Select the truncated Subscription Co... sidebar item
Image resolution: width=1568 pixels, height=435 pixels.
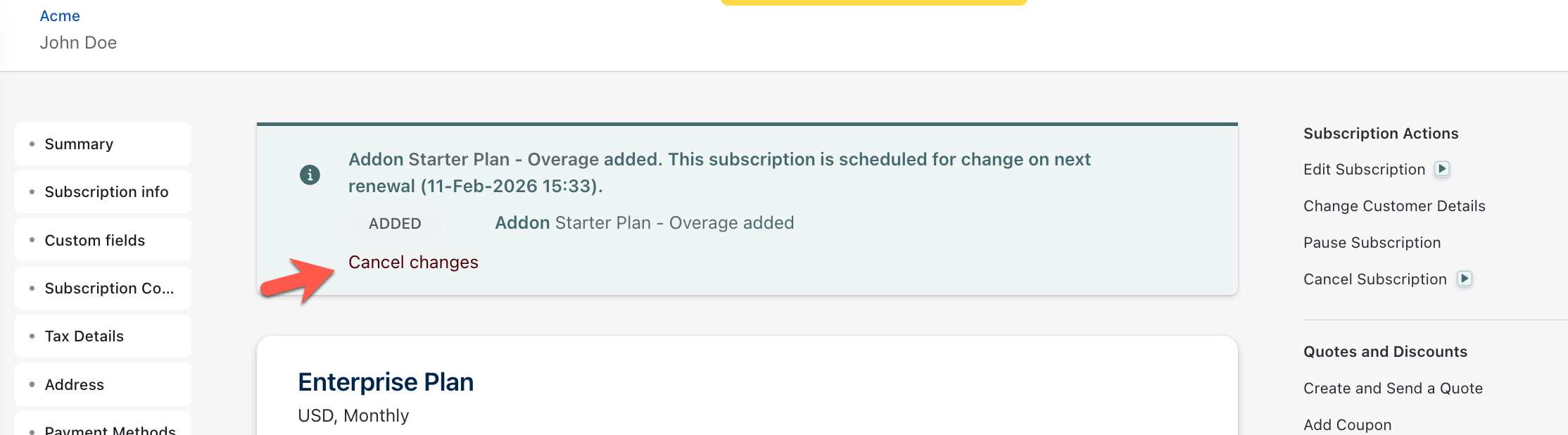click(x=109, y=289)
